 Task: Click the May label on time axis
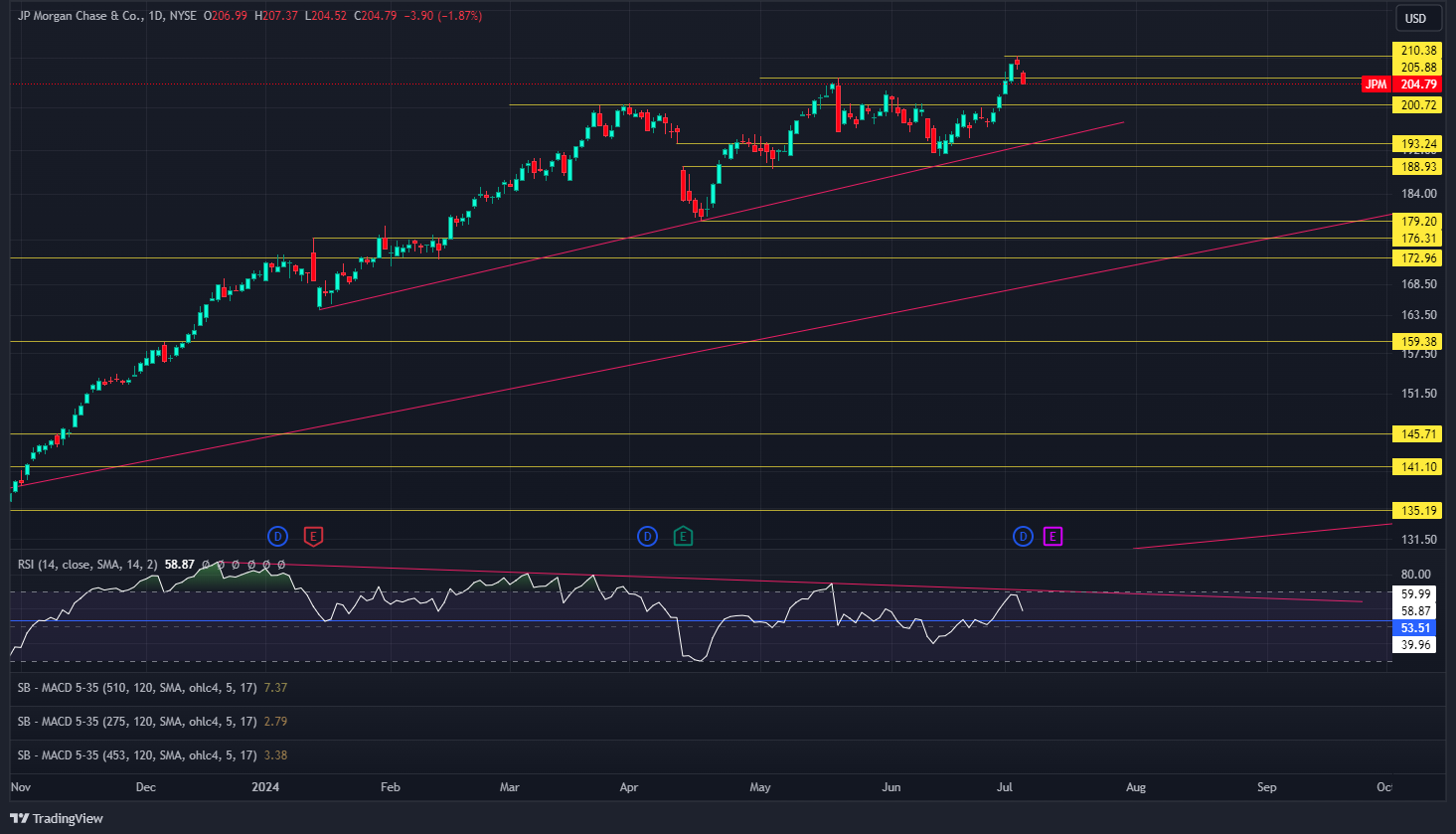[x=759, y=787]
